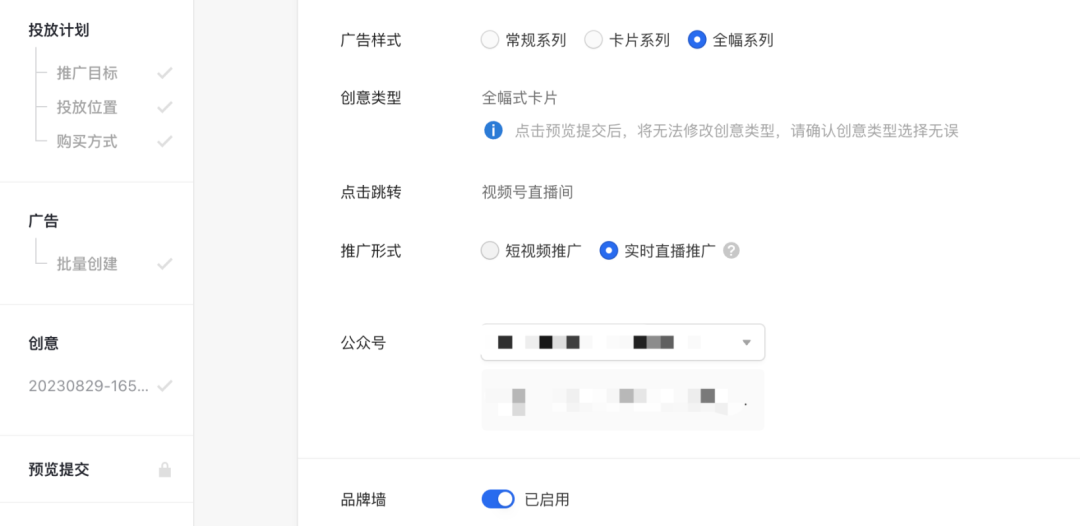This screenshot has height=526, width=1080.
Task: Go to 推广目标 step in sidebar
Action: click(x=87, y=73)
